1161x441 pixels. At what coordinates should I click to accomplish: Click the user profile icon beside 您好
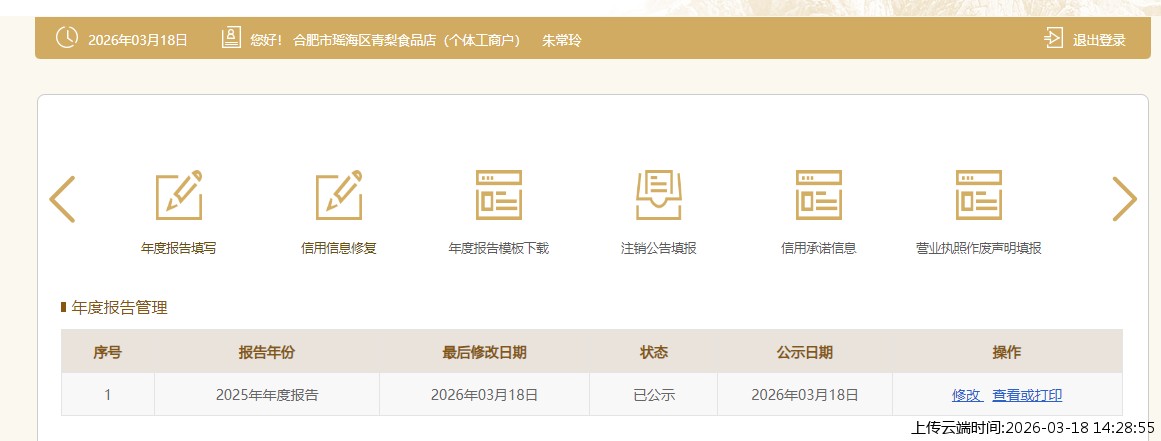coord(231,39)
